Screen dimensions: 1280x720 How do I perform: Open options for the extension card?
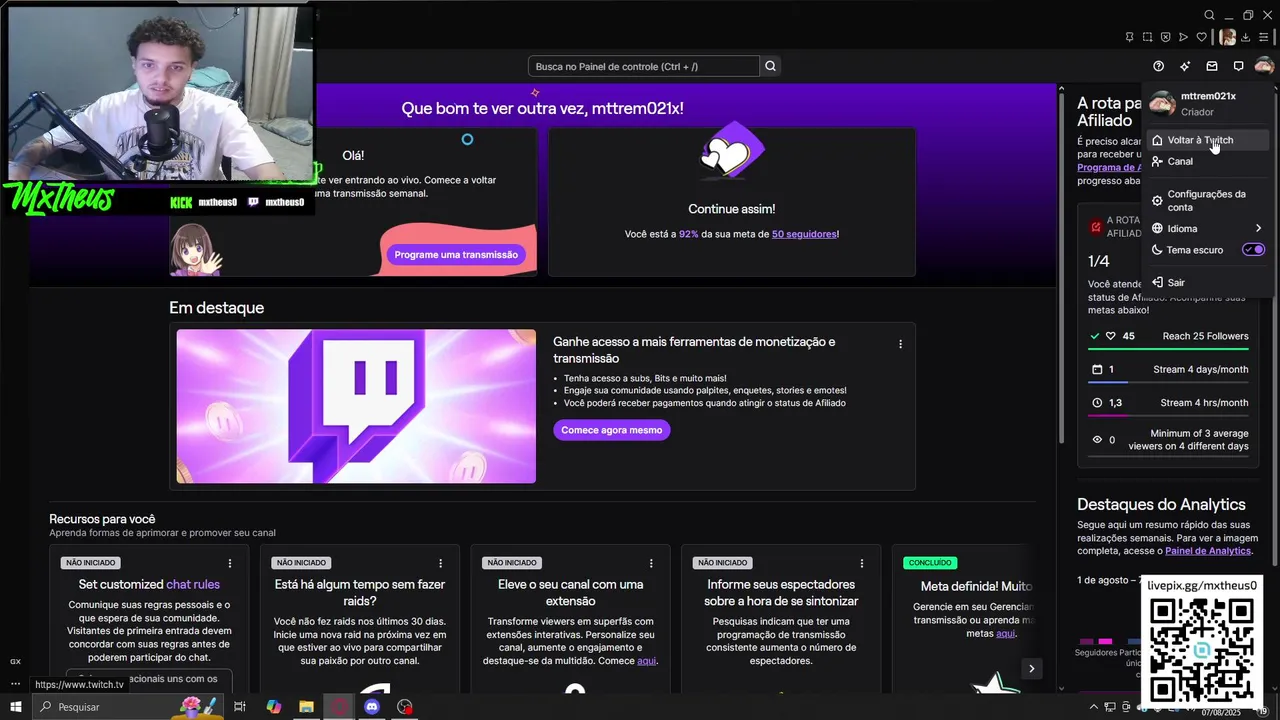651,563
